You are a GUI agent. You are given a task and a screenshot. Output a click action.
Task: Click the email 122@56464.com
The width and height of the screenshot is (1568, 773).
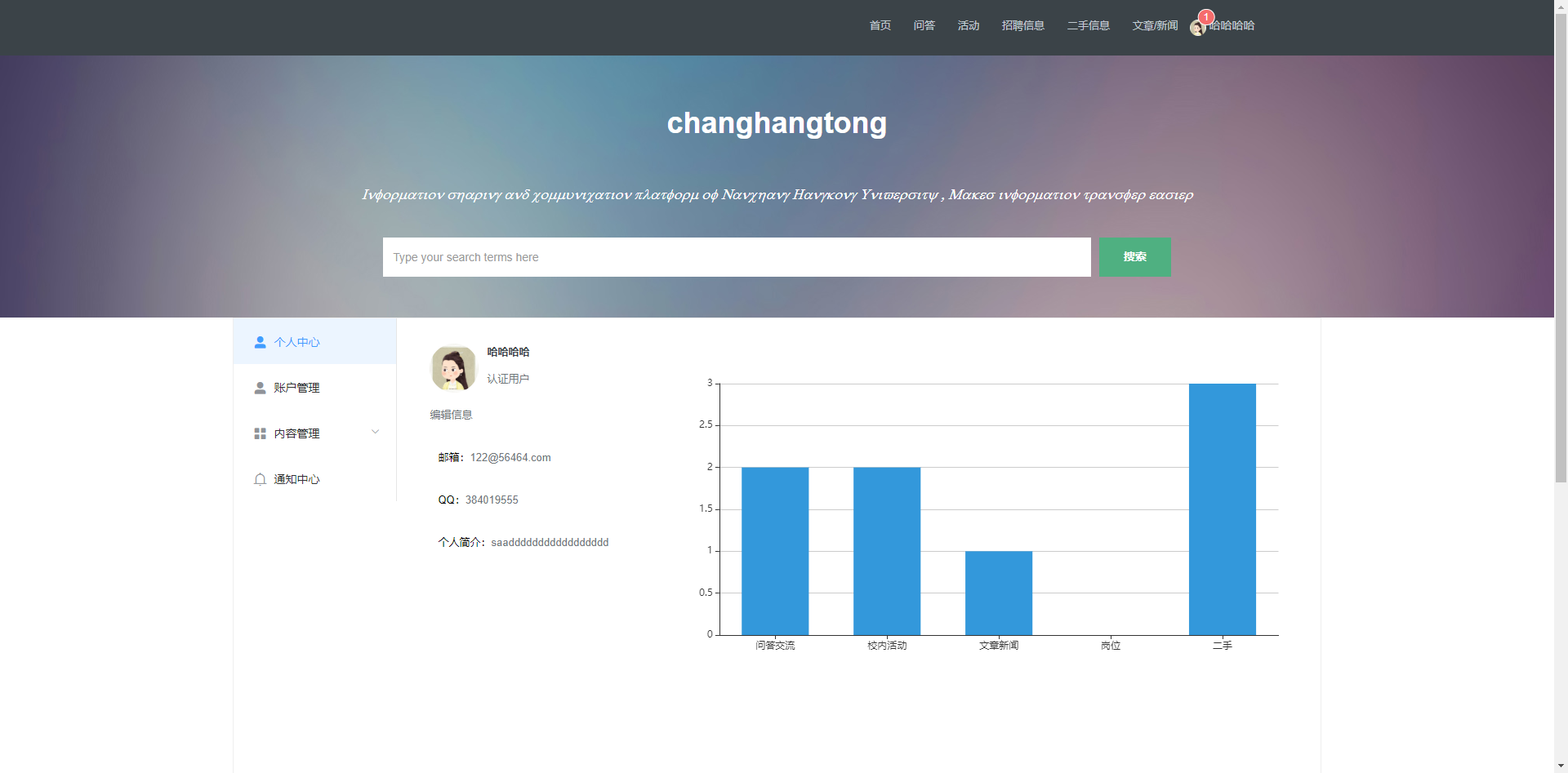coord(510,458)
